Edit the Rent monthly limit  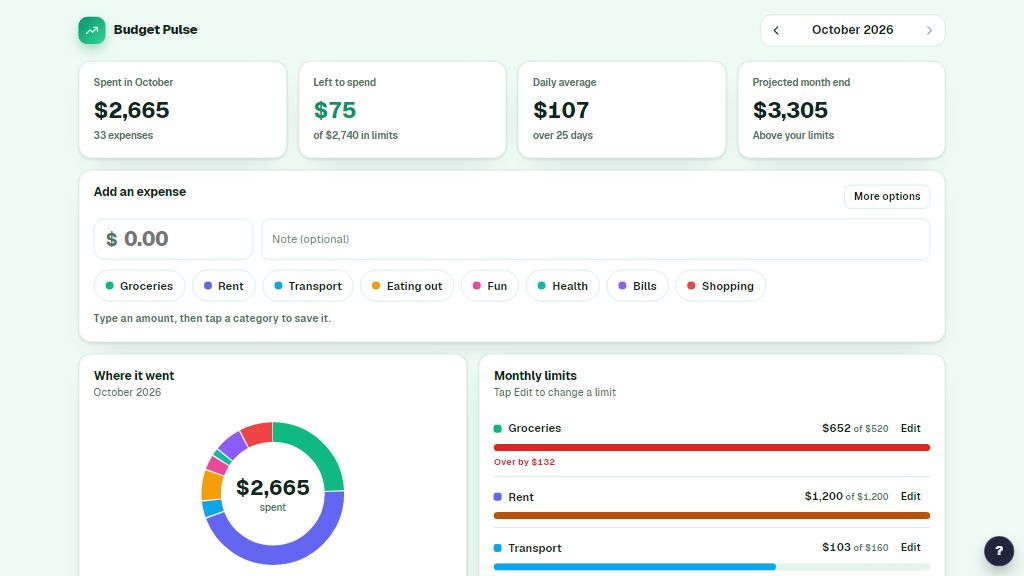click(910, 496)
